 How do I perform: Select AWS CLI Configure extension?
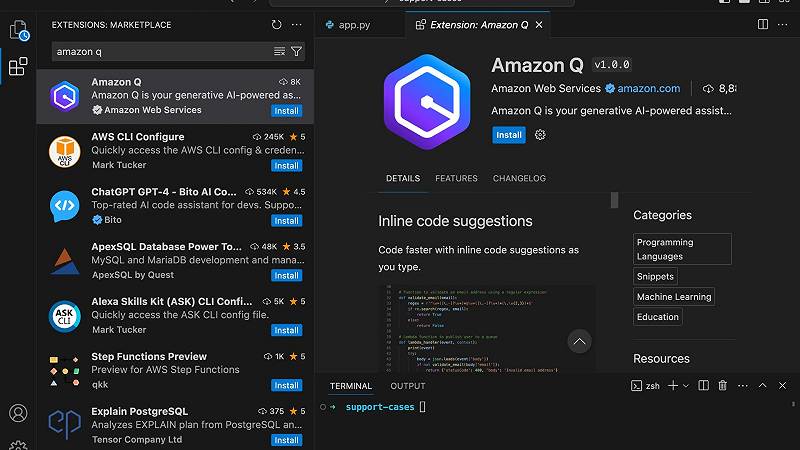point(175,151)
